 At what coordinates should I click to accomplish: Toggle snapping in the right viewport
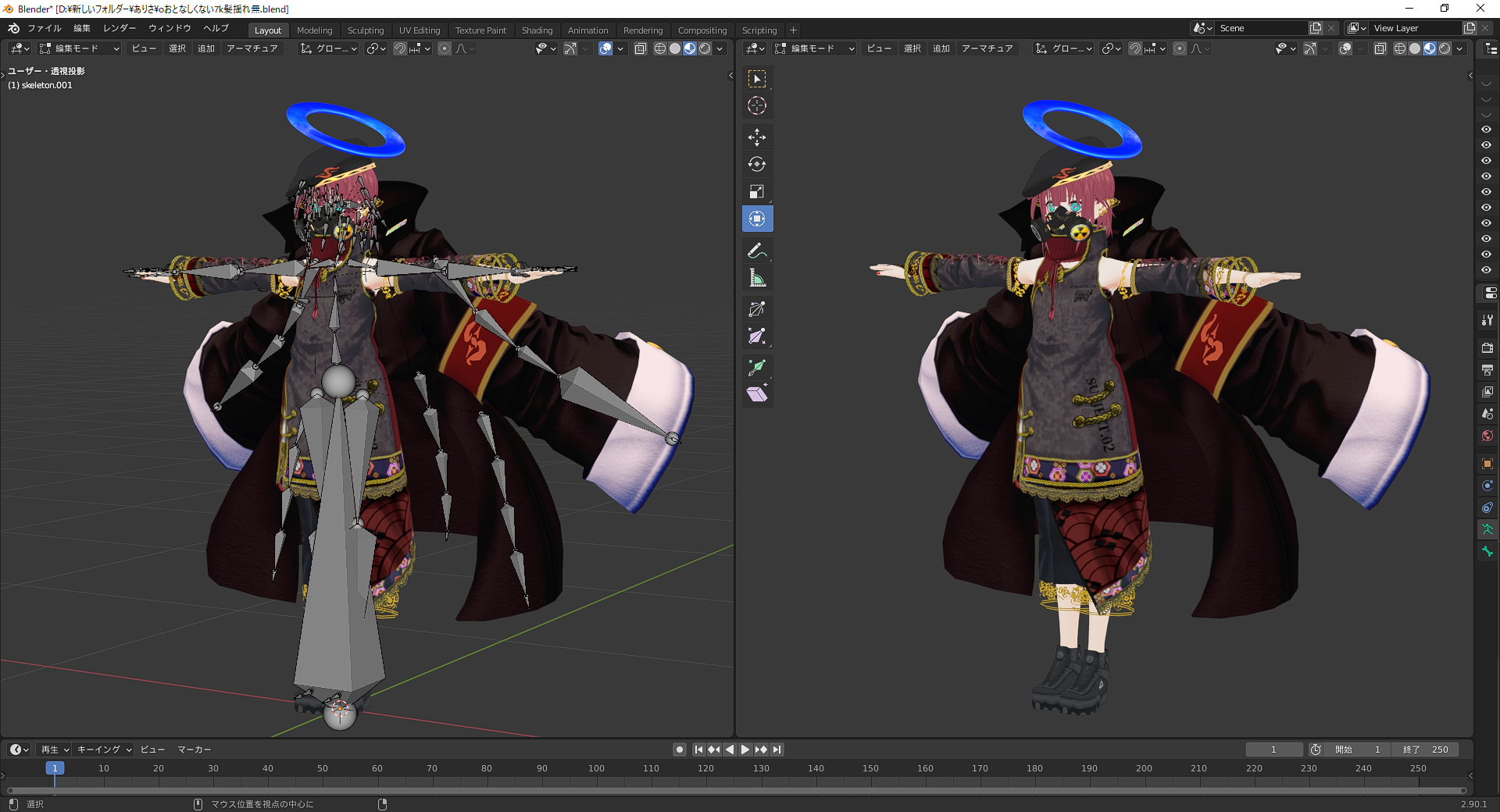pos(1135,48)
